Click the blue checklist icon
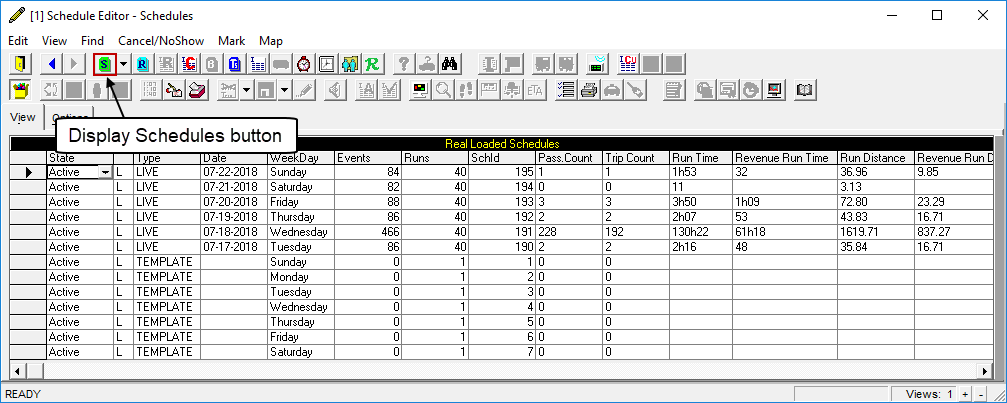The height and width of the screenshot is (403, 1007). click(x=566, y=90)
